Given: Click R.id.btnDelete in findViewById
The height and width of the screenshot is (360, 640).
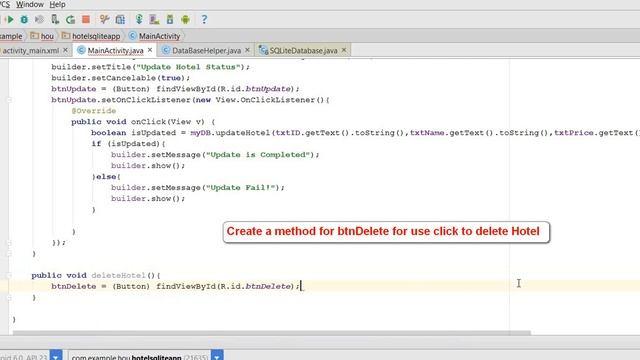Looking at the screenshot, I should (256, 287).
